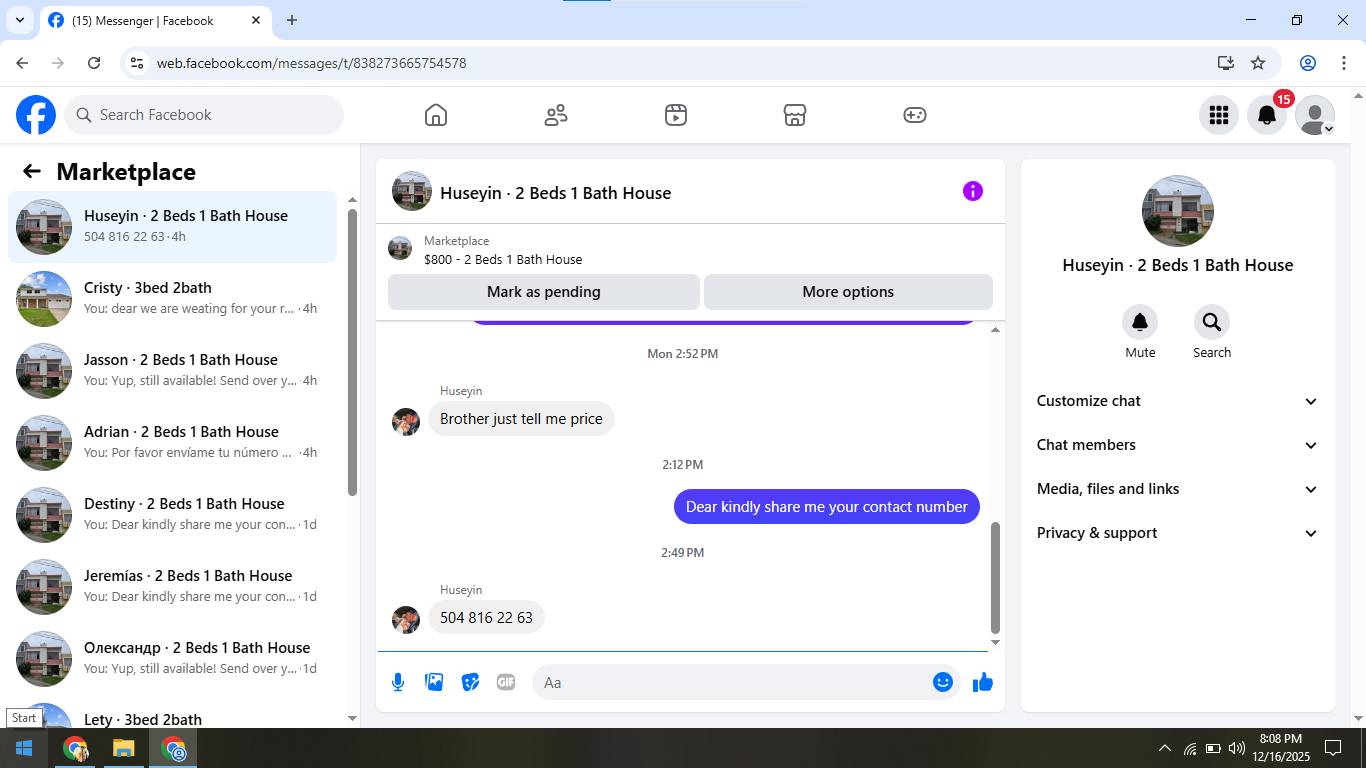Expand Media, files and links section
Screen dimensions: 1366x768
coord(1178,489)
